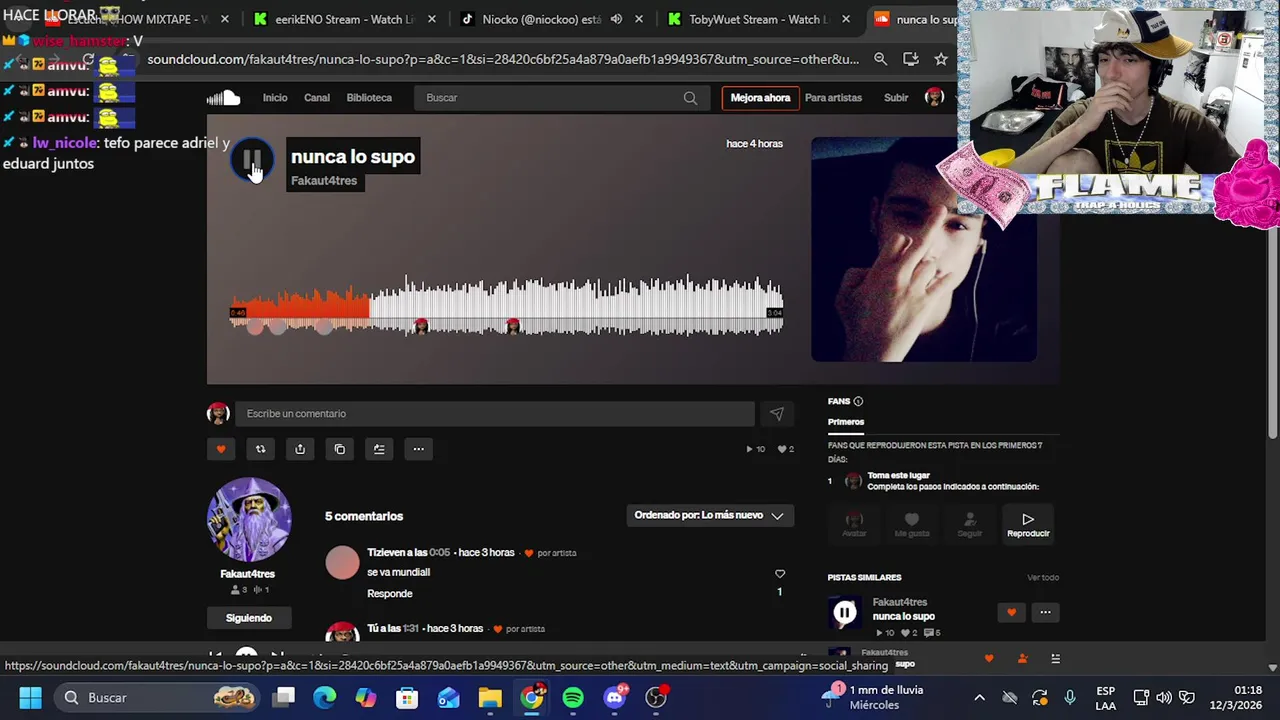Share the track with share icon
Image resolution: width=1280 pixels, height=720 pixels.
pyautogui.click(x=300, y=449)
